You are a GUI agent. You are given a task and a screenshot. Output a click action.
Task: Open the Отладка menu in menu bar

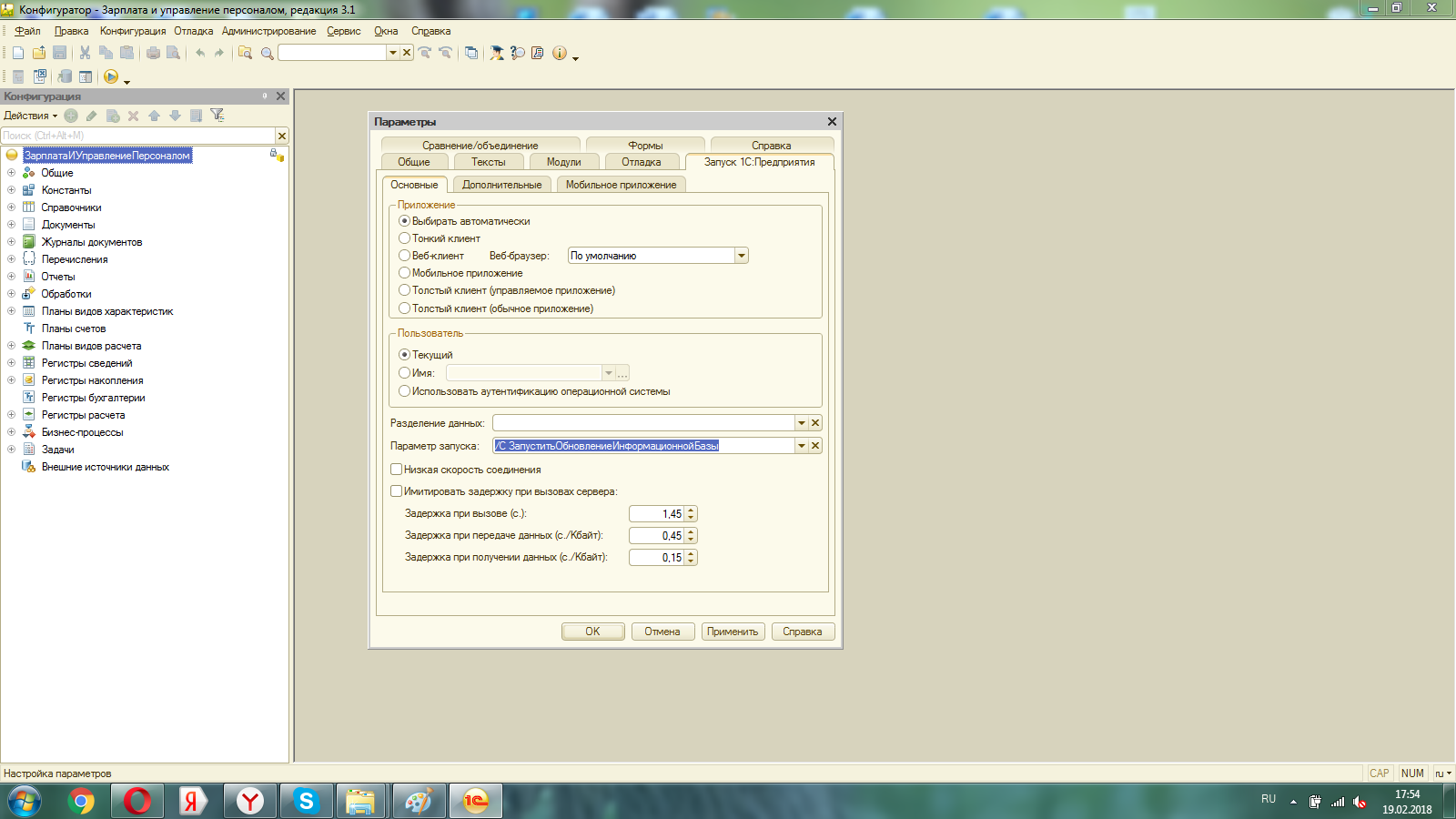pyautogui.click(x=194, y=31)
